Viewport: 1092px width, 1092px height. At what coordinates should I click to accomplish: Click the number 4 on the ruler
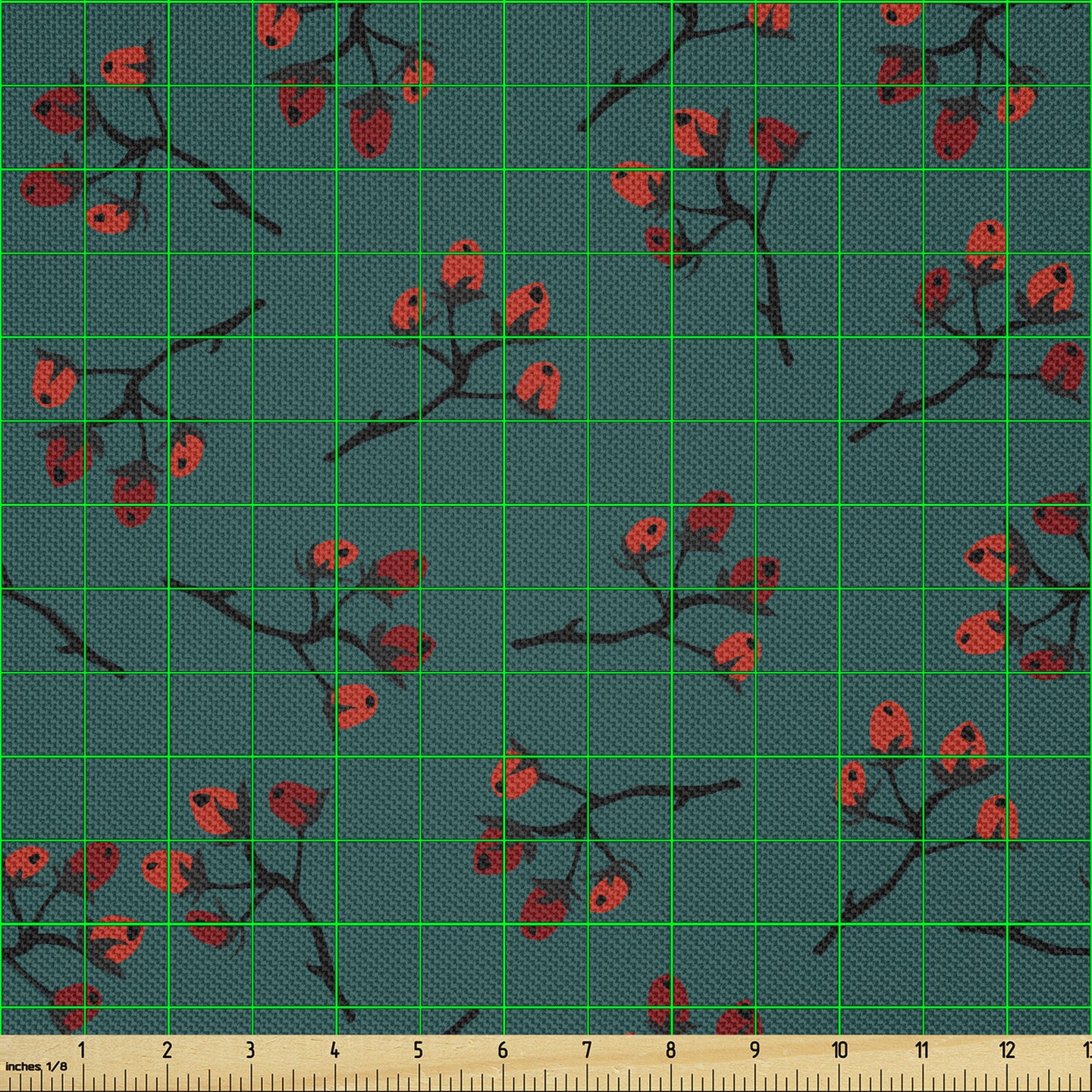(334, 1050)
